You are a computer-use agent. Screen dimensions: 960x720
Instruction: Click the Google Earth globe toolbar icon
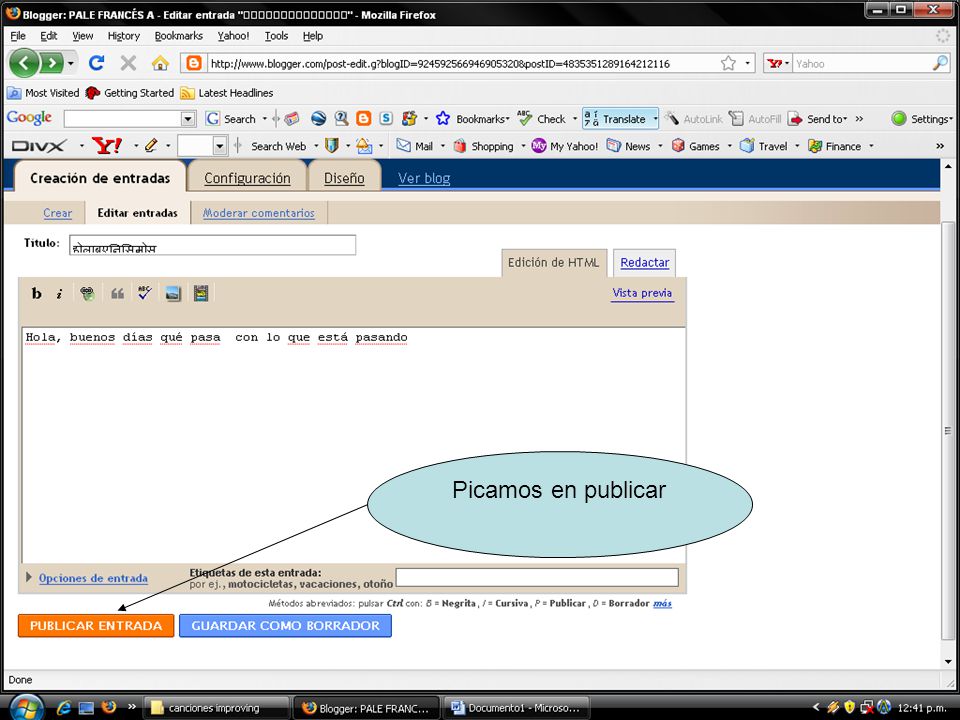point(318,119)
